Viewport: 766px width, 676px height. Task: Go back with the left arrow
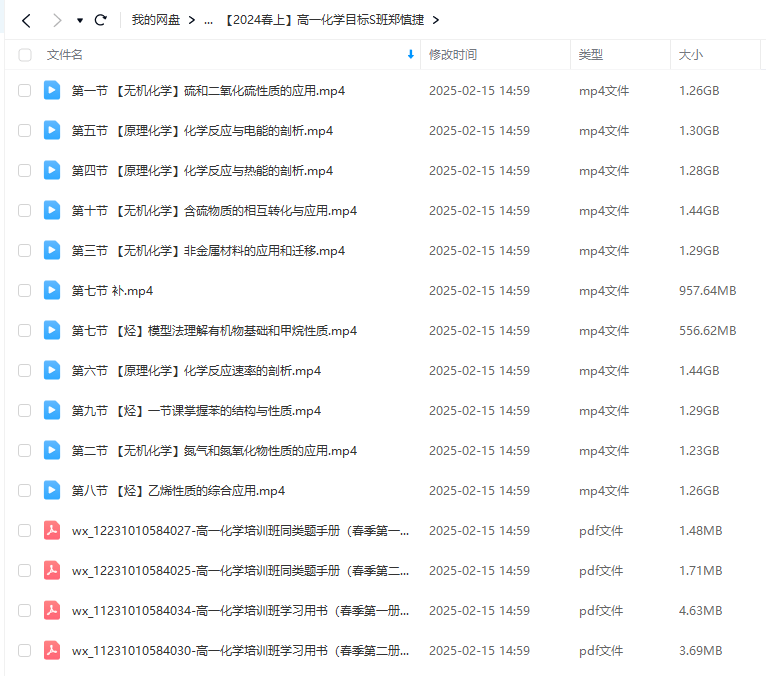click(26, 21)
